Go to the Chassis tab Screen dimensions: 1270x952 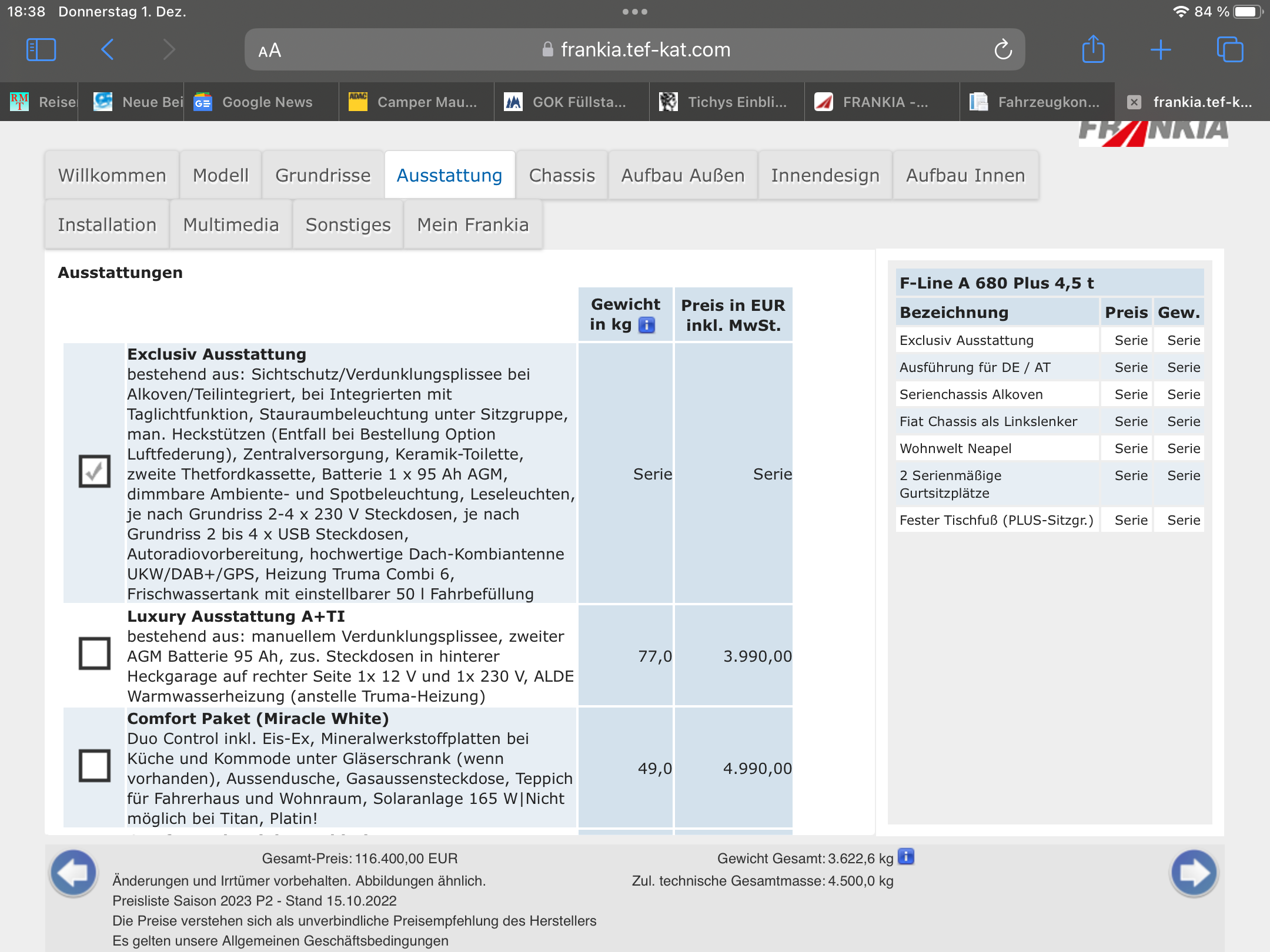pos(562,175)
